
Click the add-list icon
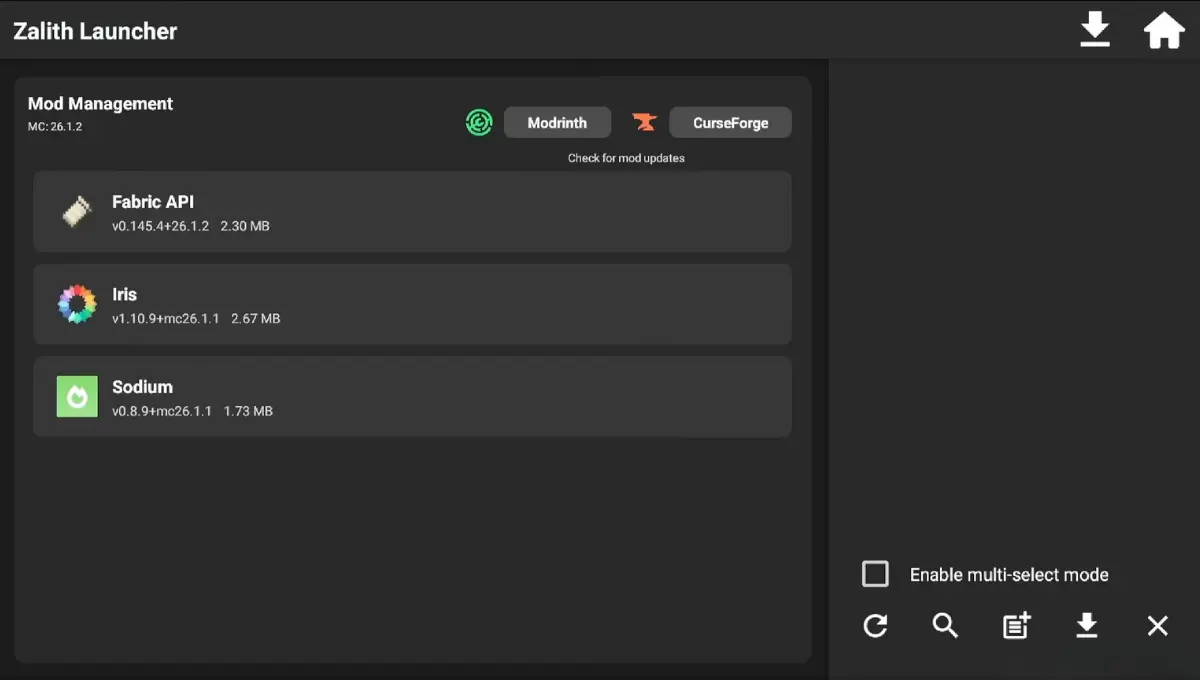(x=1016, y=626)
